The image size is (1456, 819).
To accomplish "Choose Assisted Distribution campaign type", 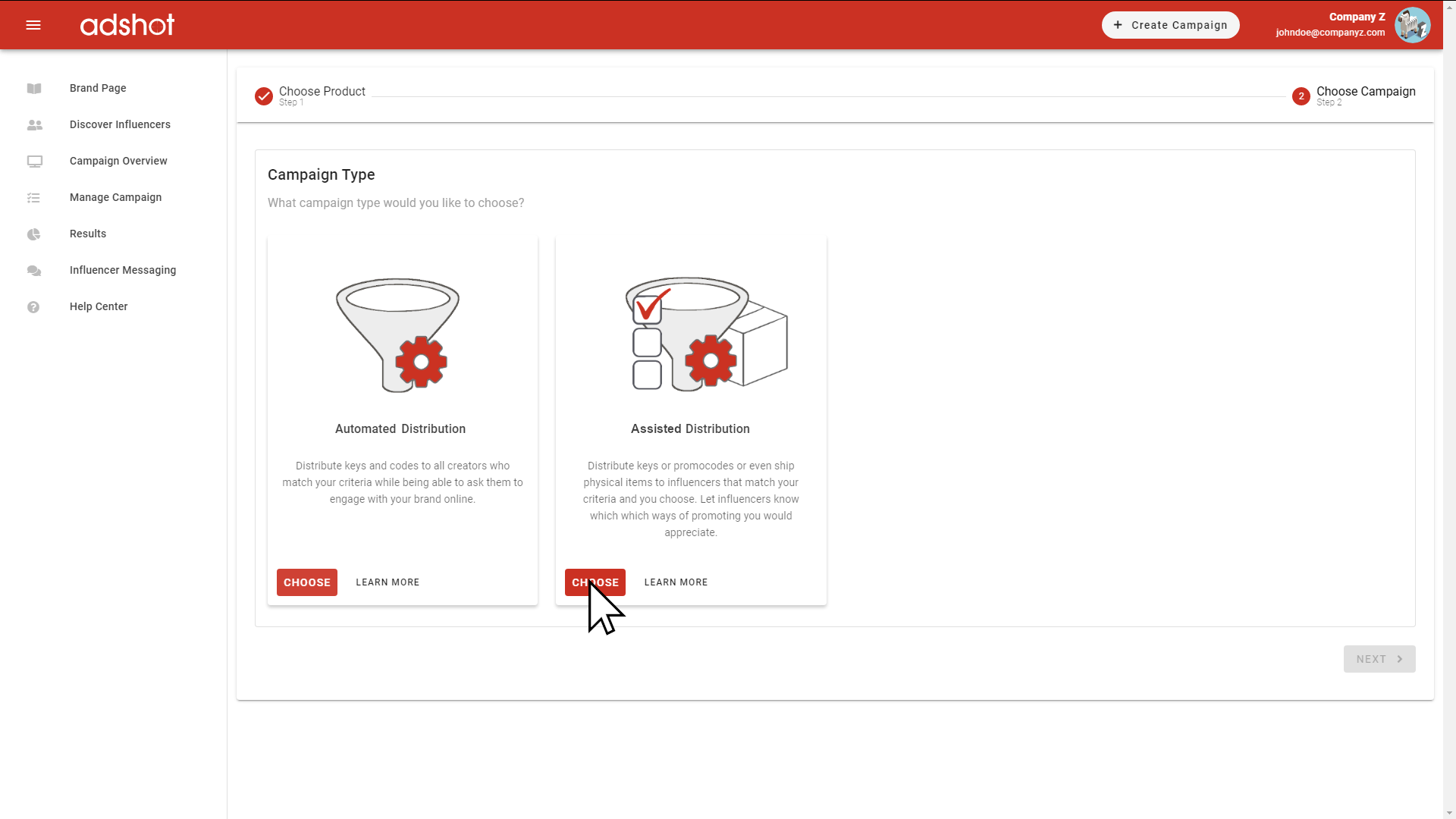I will [595, 582].
